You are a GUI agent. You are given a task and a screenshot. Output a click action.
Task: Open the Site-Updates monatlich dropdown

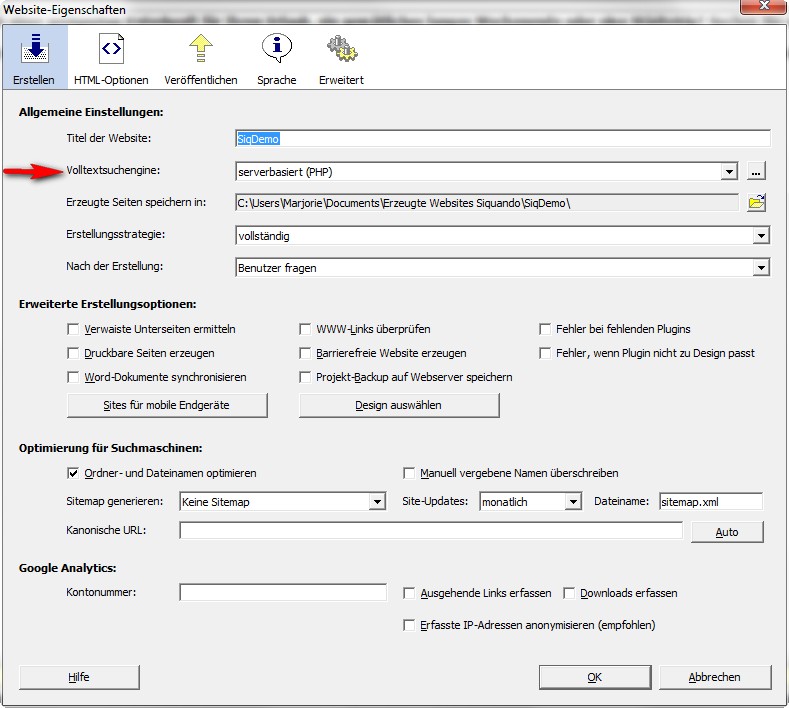[x=573, y=502]
